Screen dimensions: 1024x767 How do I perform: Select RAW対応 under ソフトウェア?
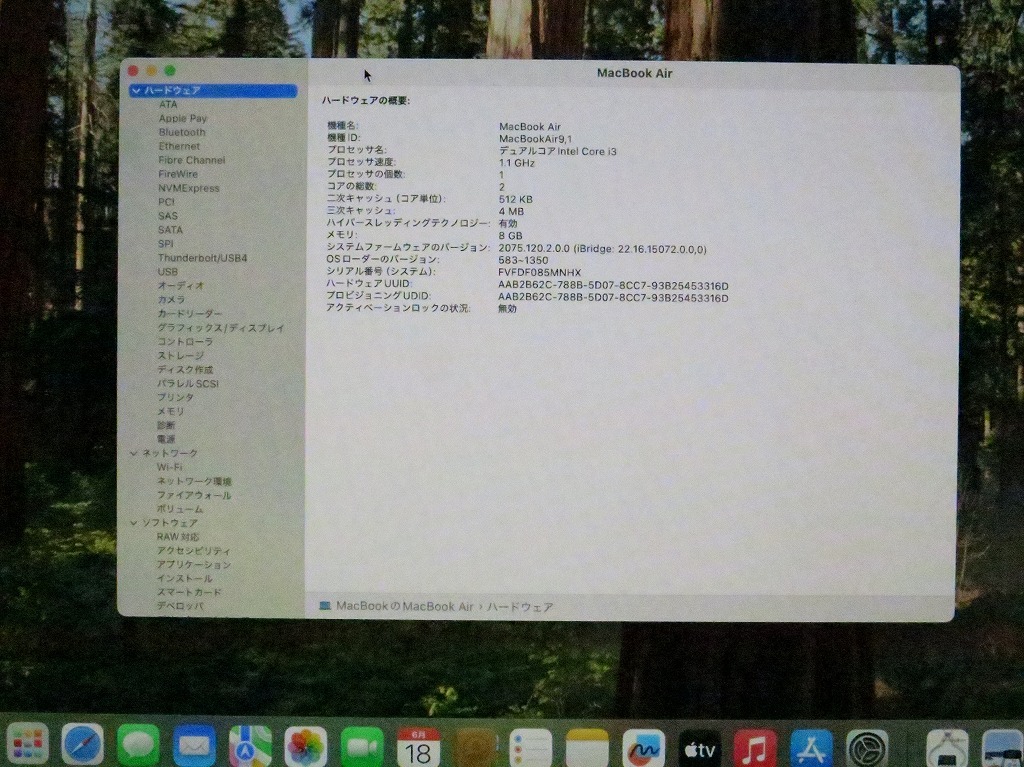178,537
